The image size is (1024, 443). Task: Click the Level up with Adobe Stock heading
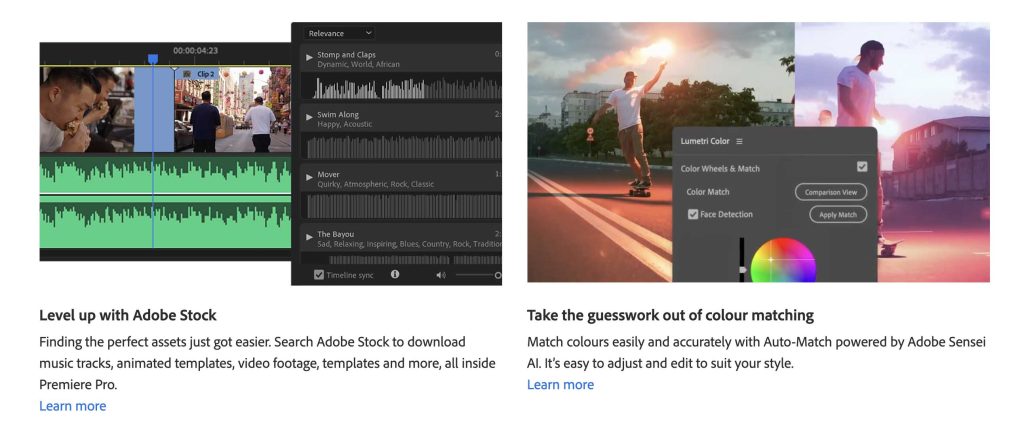click(x=128, y=315)
